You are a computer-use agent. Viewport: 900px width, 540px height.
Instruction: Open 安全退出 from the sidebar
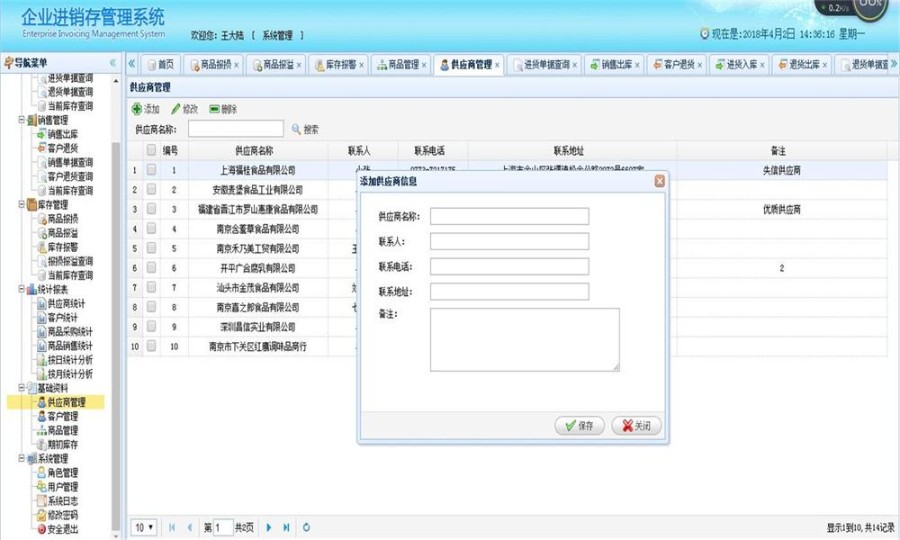(41, 529)
